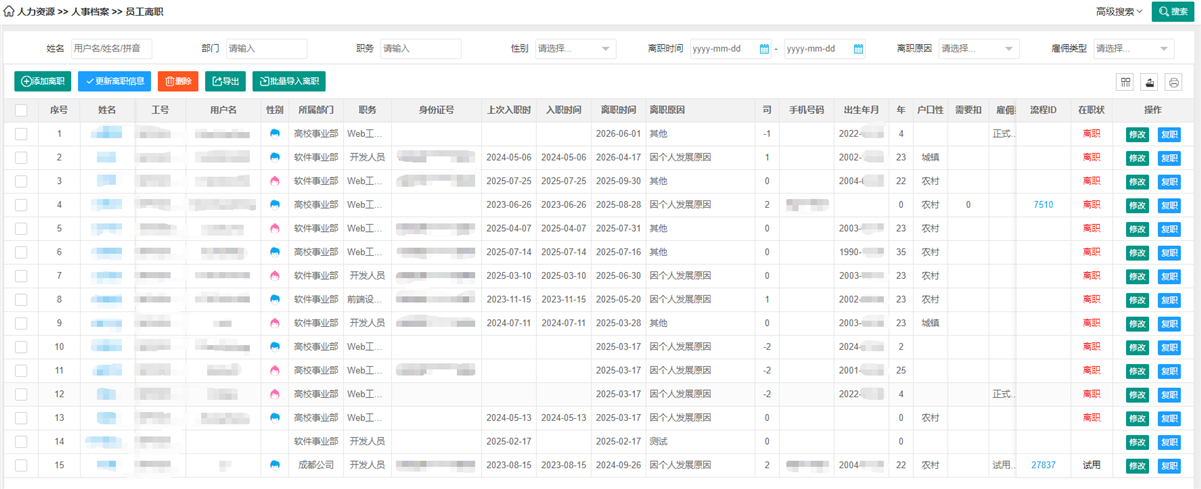Click 人力资源 in the breadcrumb

coord(37,12)
